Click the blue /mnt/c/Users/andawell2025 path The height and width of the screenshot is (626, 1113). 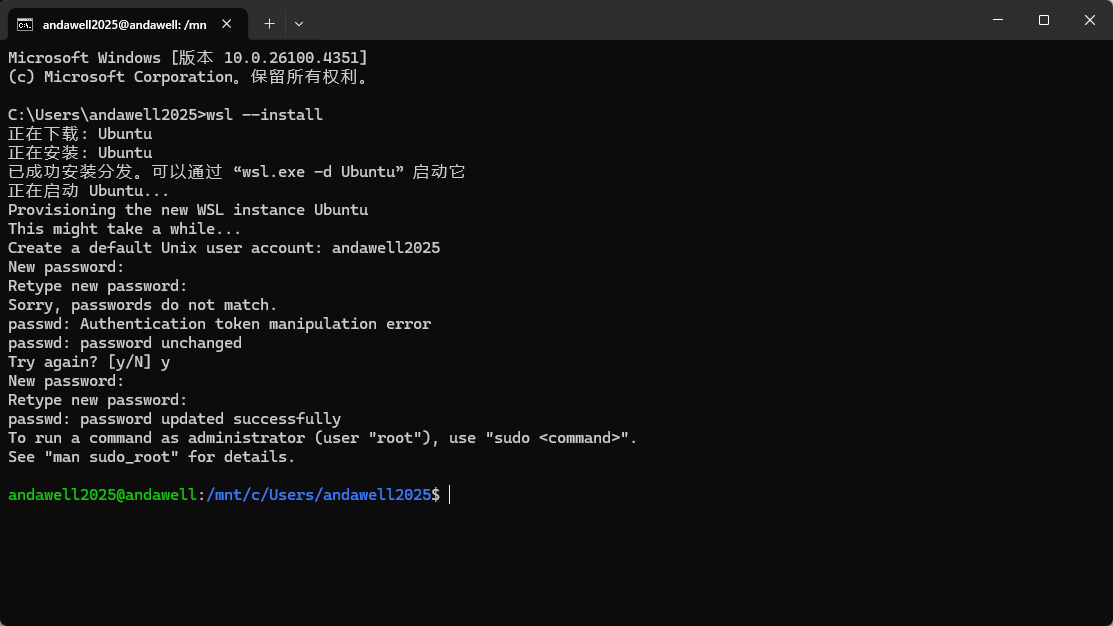coord(319,495)
